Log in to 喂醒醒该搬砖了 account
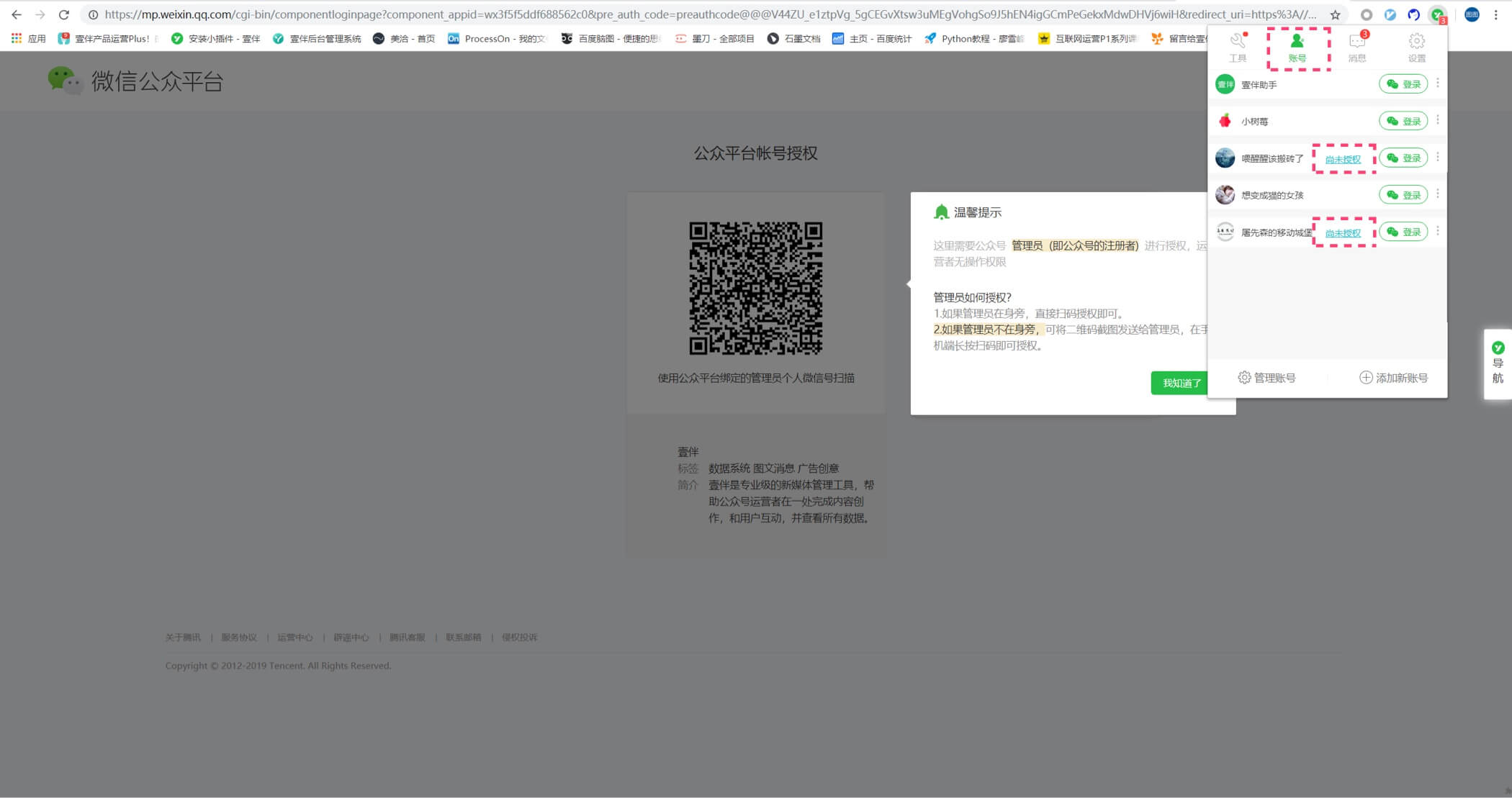Image resolution: width=1512 pixels, height=798 pixels. coord(1403,158)
